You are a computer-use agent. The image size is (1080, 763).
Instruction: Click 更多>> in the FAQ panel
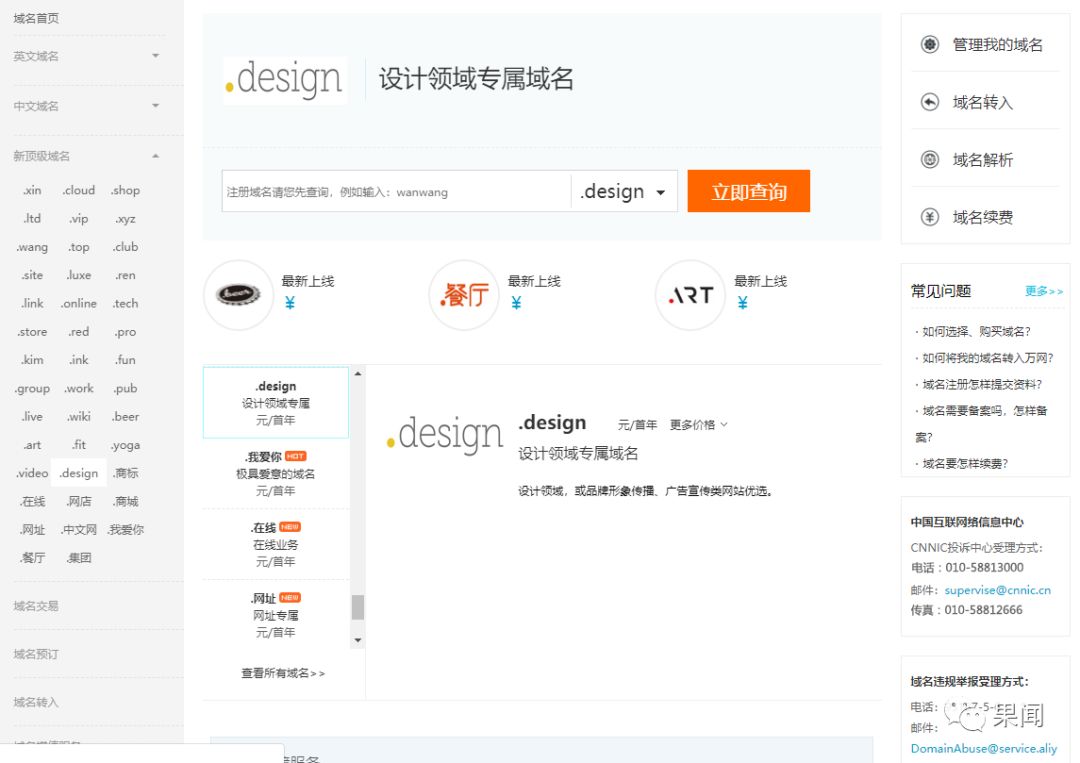point(1043,291)
